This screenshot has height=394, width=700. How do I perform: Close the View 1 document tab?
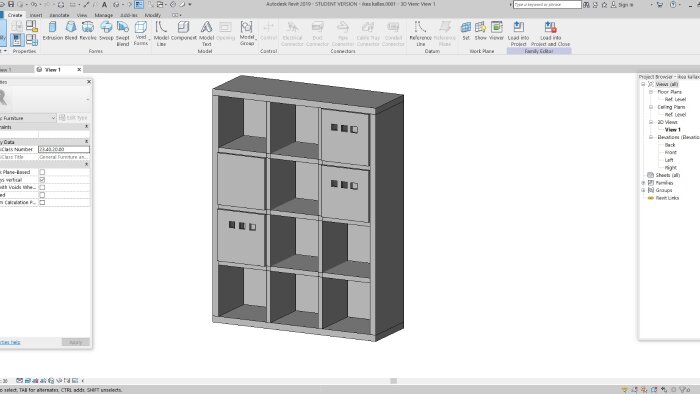pos(79,70)
